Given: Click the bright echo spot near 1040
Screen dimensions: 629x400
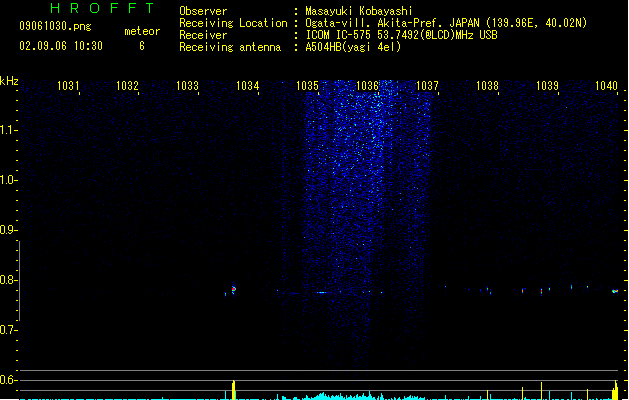Looking at the screenshot, I should tap(615, 291).
